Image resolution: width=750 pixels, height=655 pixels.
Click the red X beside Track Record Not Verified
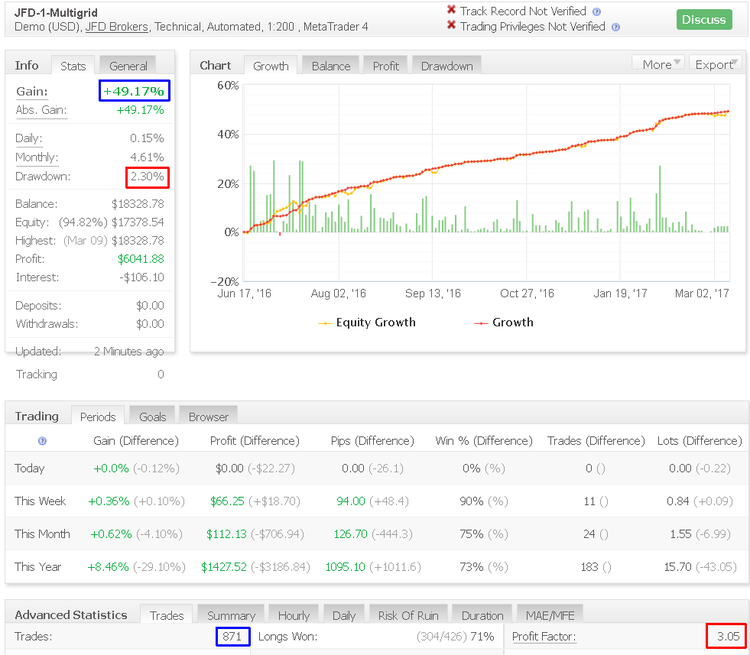point(451,11)
